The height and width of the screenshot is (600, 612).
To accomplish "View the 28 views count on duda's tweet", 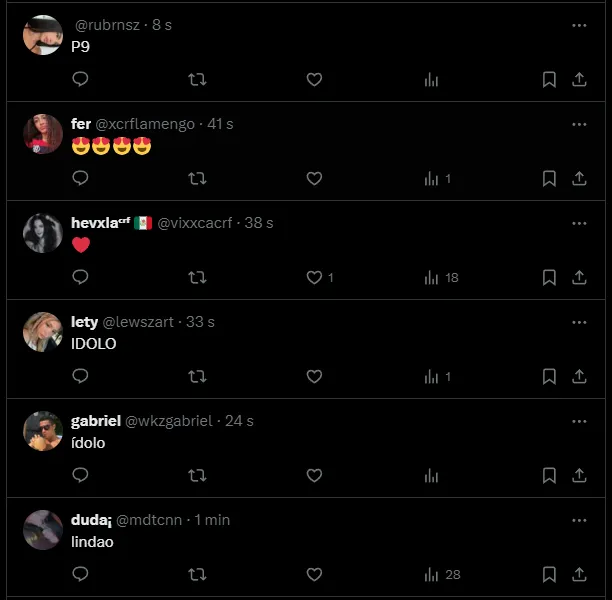I will [443, 575].
